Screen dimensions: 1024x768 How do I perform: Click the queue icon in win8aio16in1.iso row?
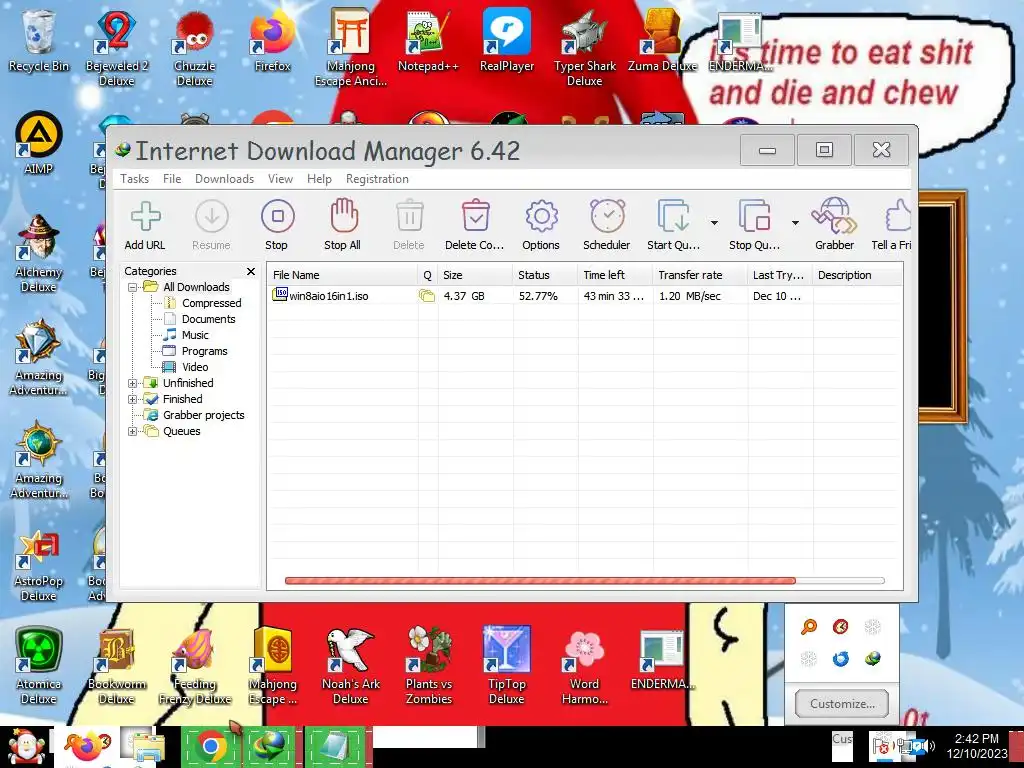(x=426, y=296)
